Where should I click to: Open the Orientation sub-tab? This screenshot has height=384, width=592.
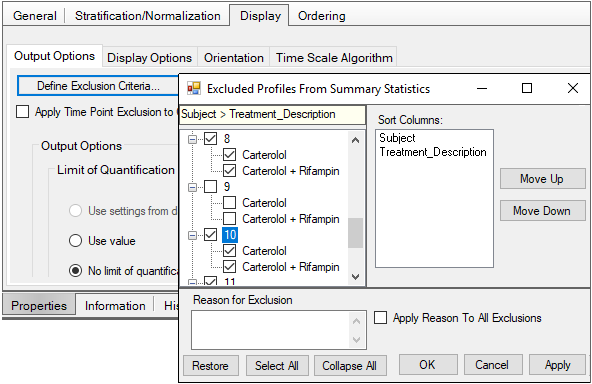pos(234,58)
